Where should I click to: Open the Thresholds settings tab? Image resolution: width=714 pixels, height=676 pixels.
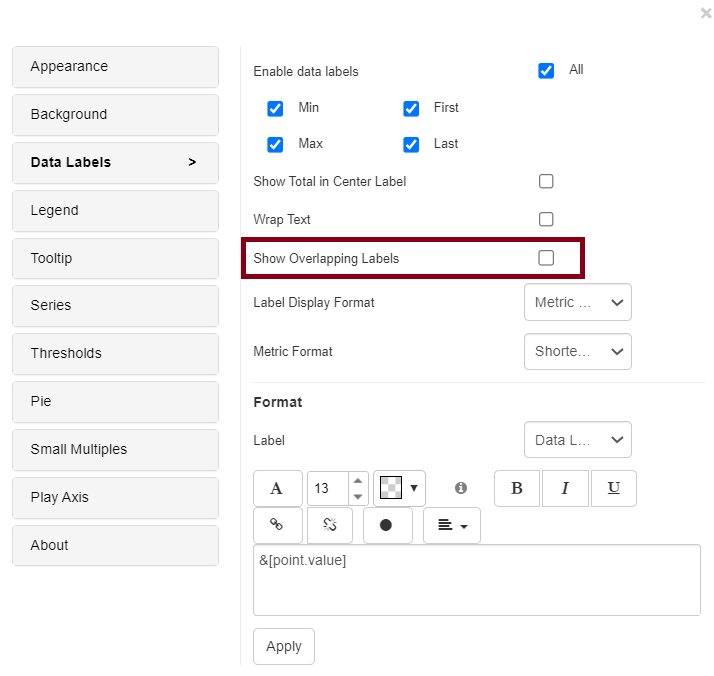115,353
